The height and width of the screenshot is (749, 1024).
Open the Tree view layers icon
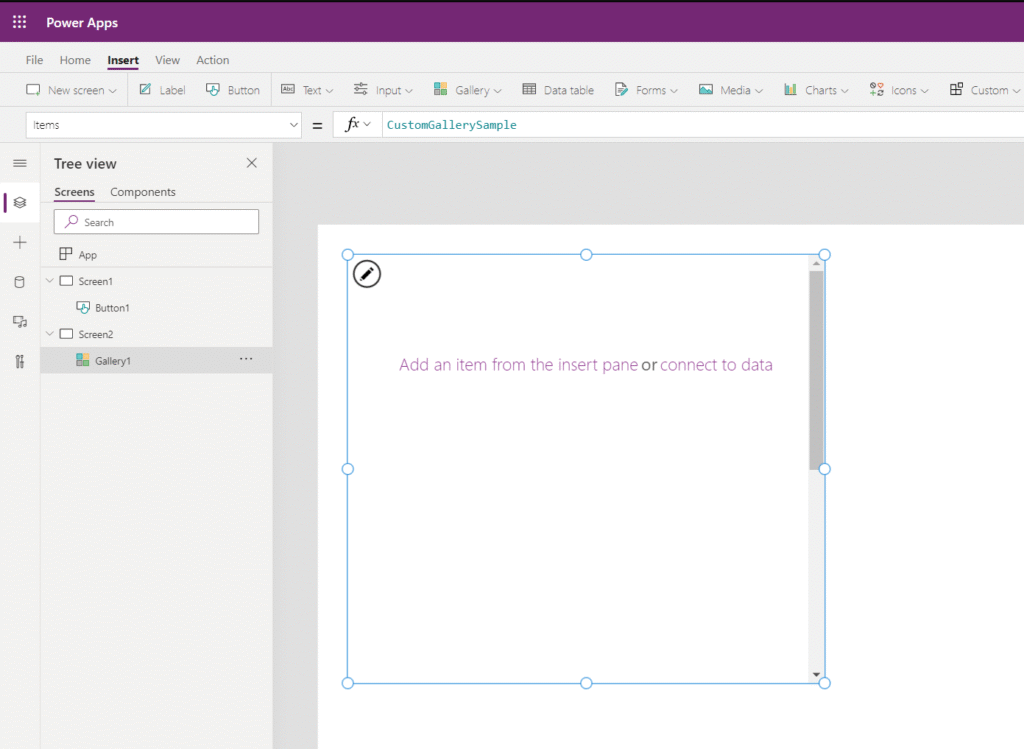coord(20,202)
